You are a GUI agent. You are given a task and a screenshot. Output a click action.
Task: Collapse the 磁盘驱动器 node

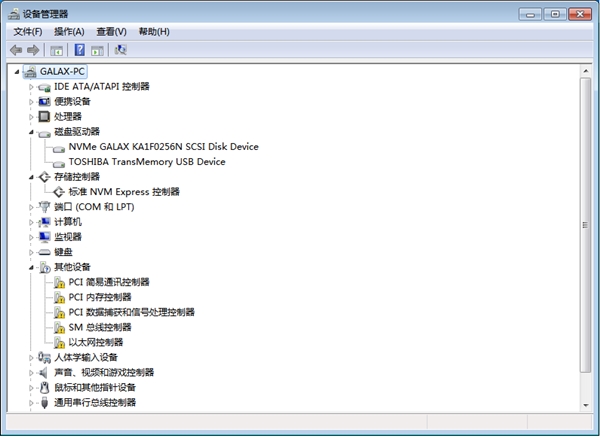coord(31,132)
